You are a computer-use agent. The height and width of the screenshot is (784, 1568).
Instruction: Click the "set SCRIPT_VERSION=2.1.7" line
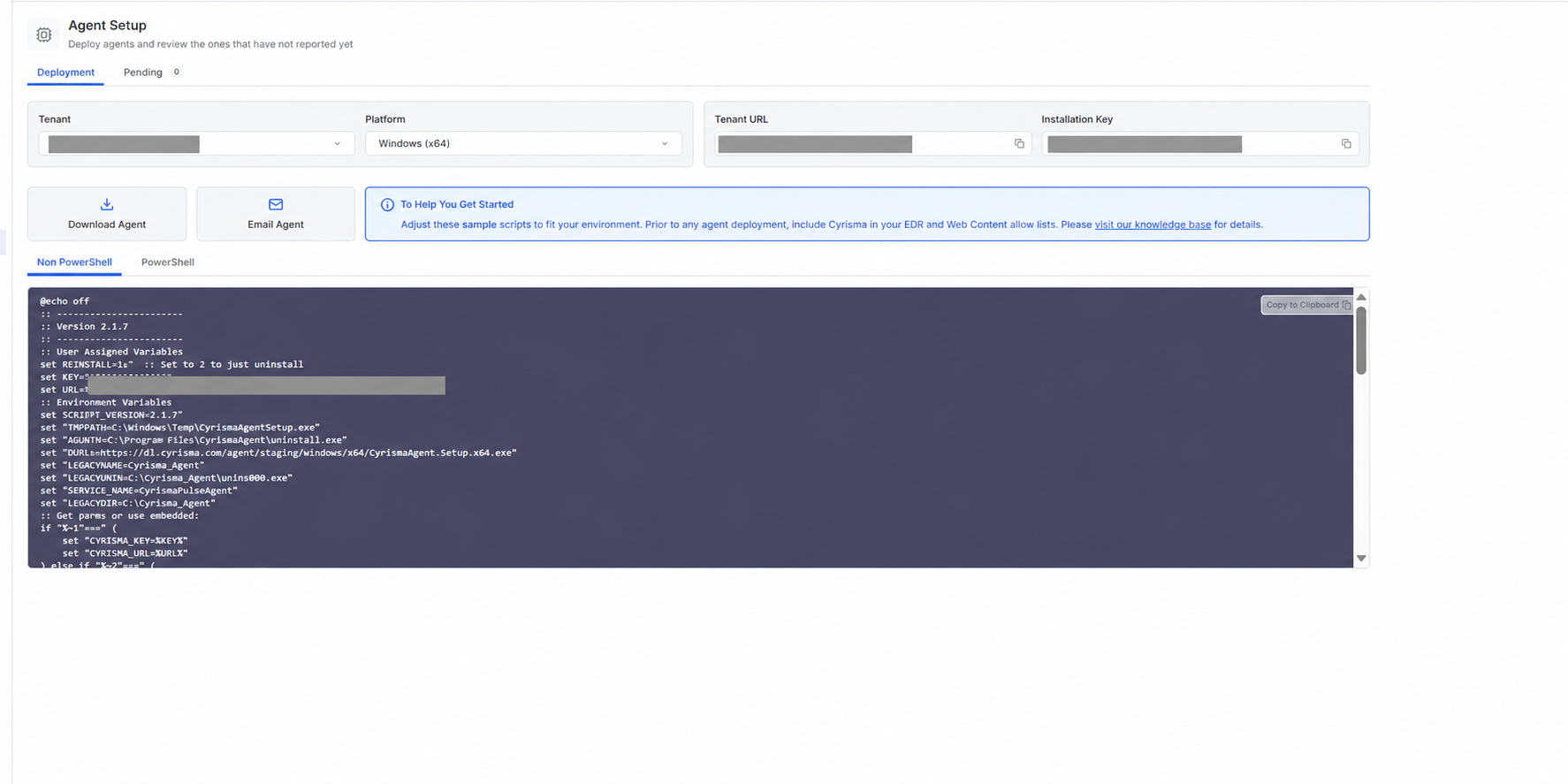pyautogui.click(x=111, y=415)
